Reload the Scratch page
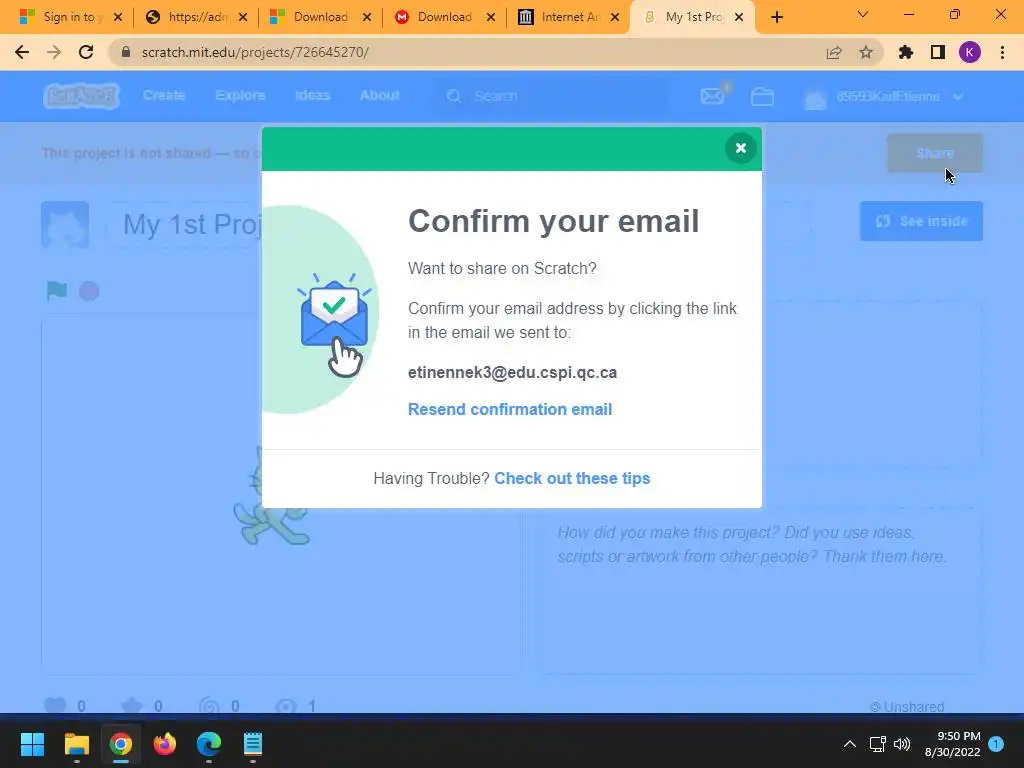1024x768 pixels. pos(86,52)
